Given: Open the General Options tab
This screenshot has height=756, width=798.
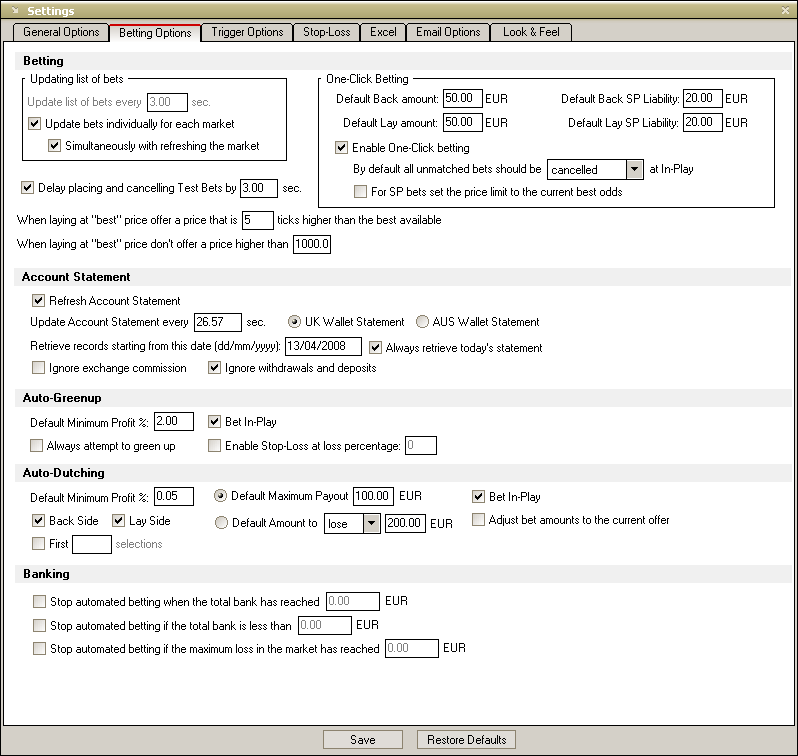Looking at the screenshot, I should [x=61, y=32].
